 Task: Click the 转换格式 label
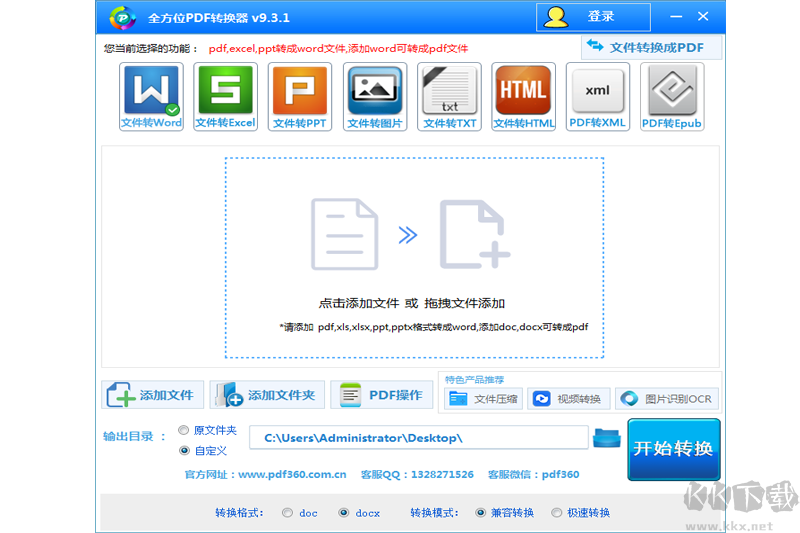pos(239,513)
